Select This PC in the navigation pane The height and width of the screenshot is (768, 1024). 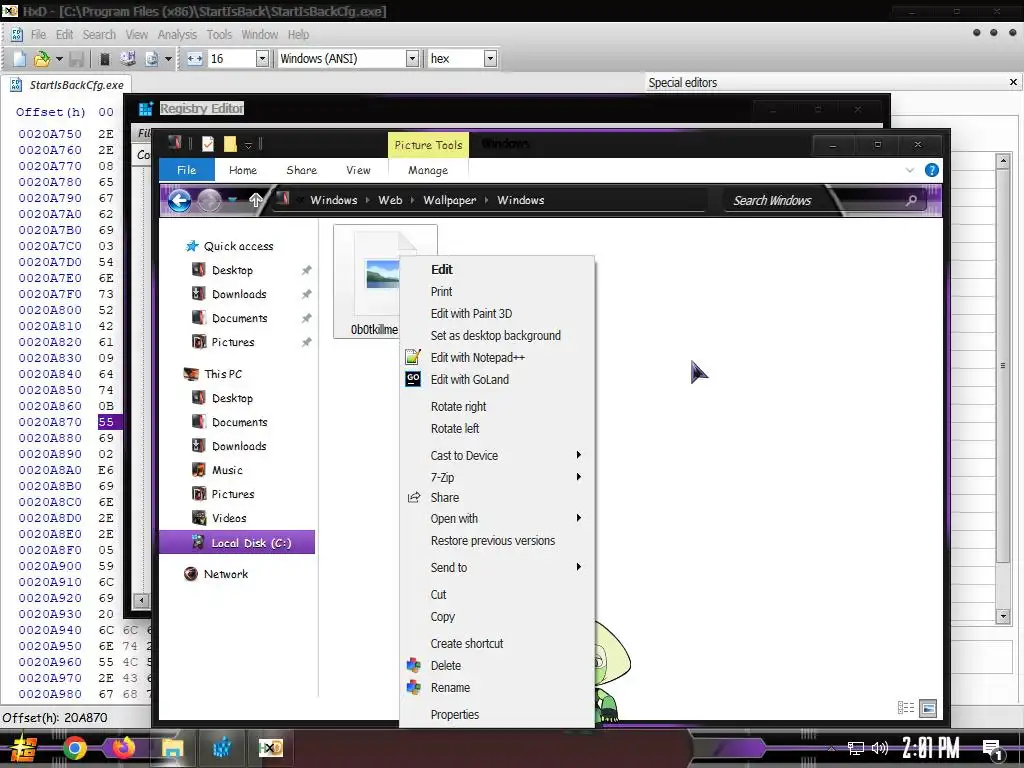pyautogui.click(x=223, y=374)
